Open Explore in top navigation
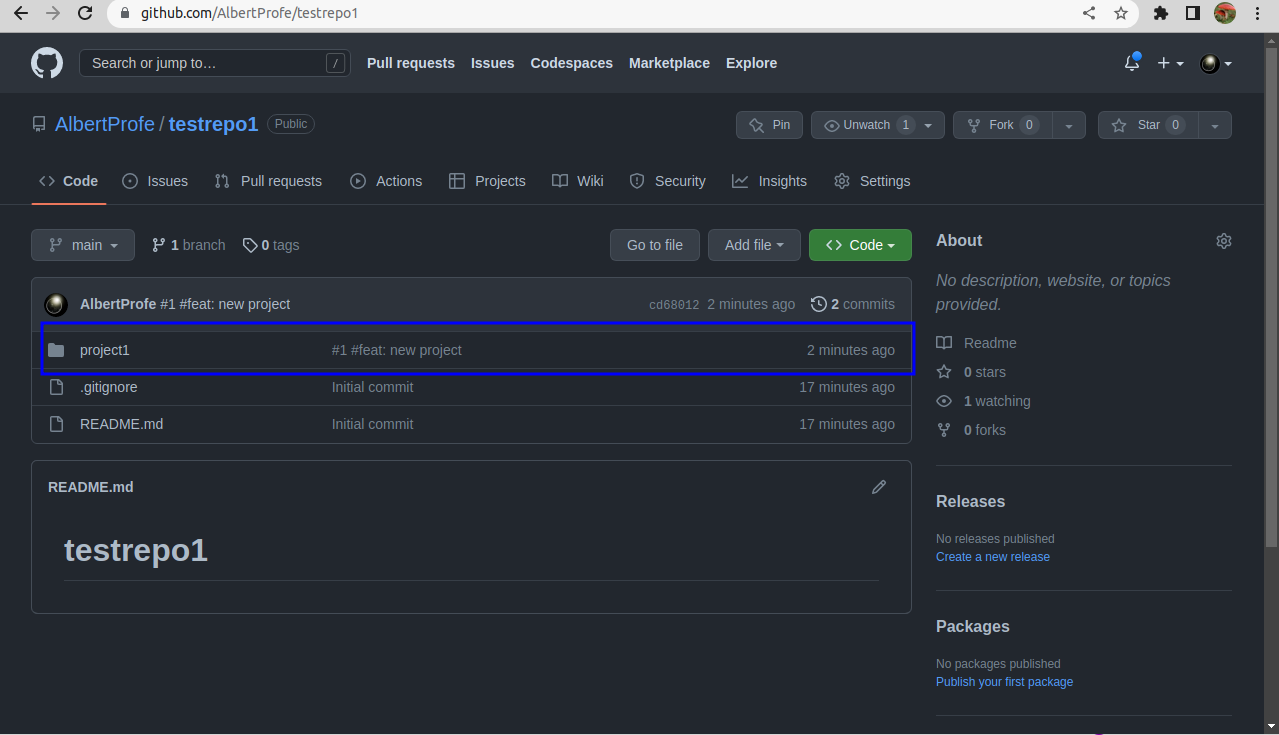 coord(752,63)
